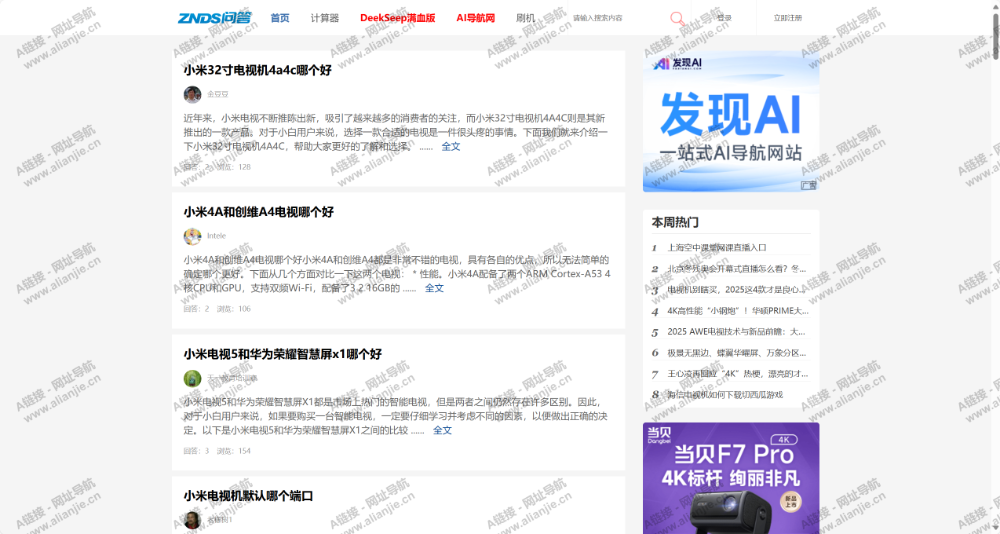
Task: Open hot item 王心凌再回应"4K"热梗
Action: click(738, 374)
